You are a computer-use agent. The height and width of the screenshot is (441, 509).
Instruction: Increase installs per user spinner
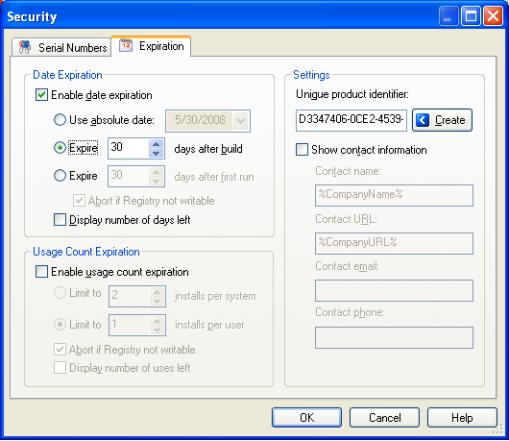[157, 320]
